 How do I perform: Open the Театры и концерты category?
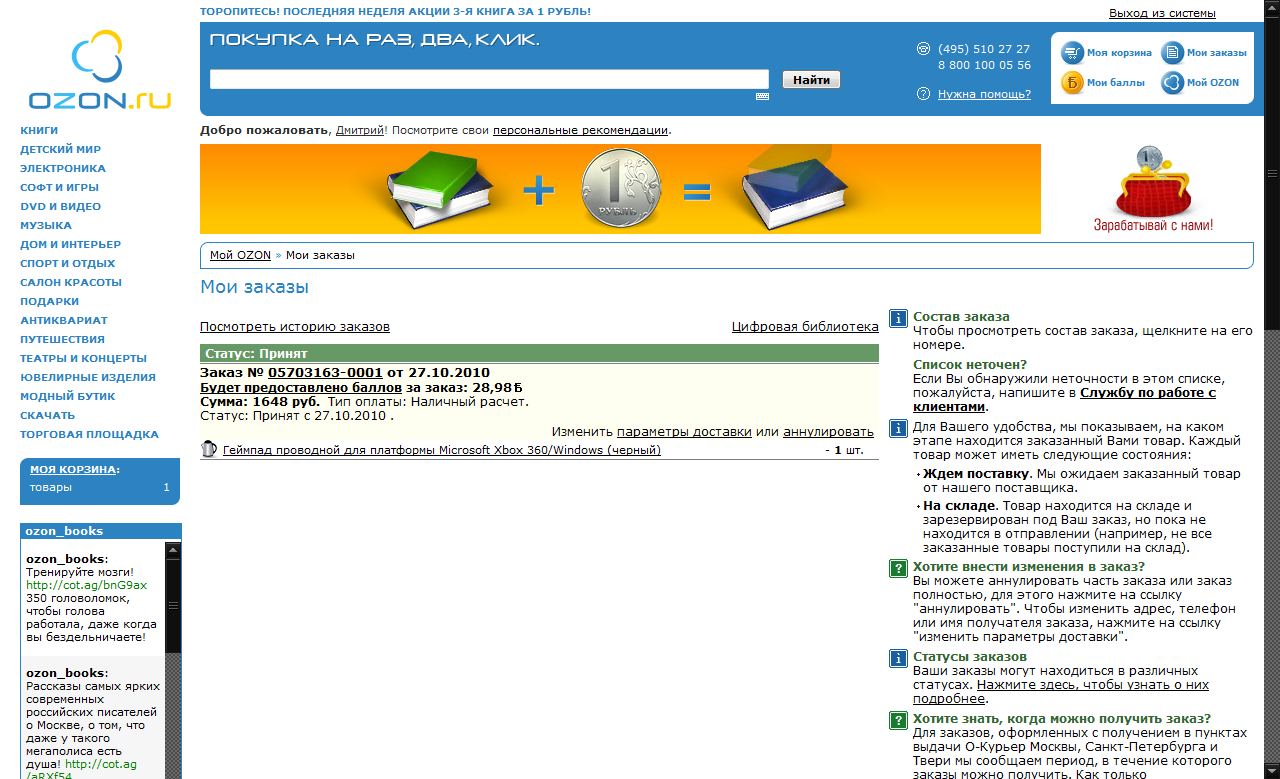(x=83, y=358)
